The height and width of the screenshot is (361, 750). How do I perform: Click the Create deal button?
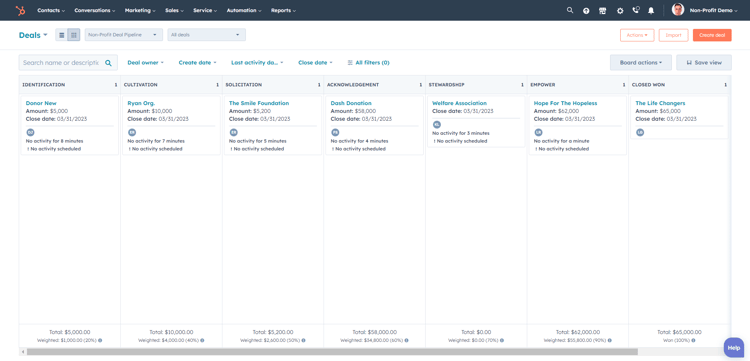pos(712,35)
